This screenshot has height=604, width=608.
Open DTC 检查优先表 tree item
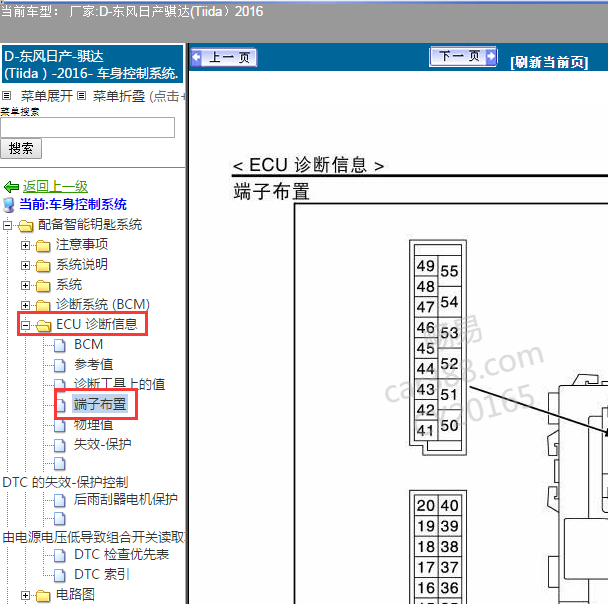click(x=121, y=554)
